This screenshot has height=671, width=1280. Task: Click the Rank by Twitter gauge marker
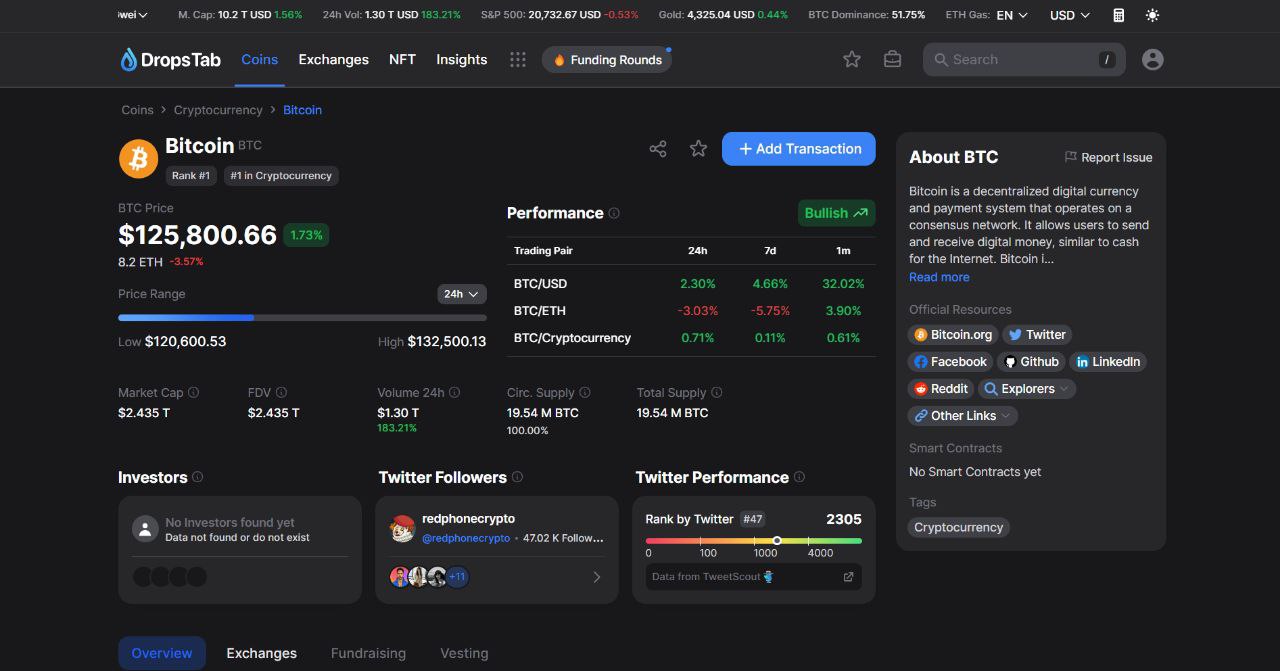pyautogui.click(x=777, y=540)
